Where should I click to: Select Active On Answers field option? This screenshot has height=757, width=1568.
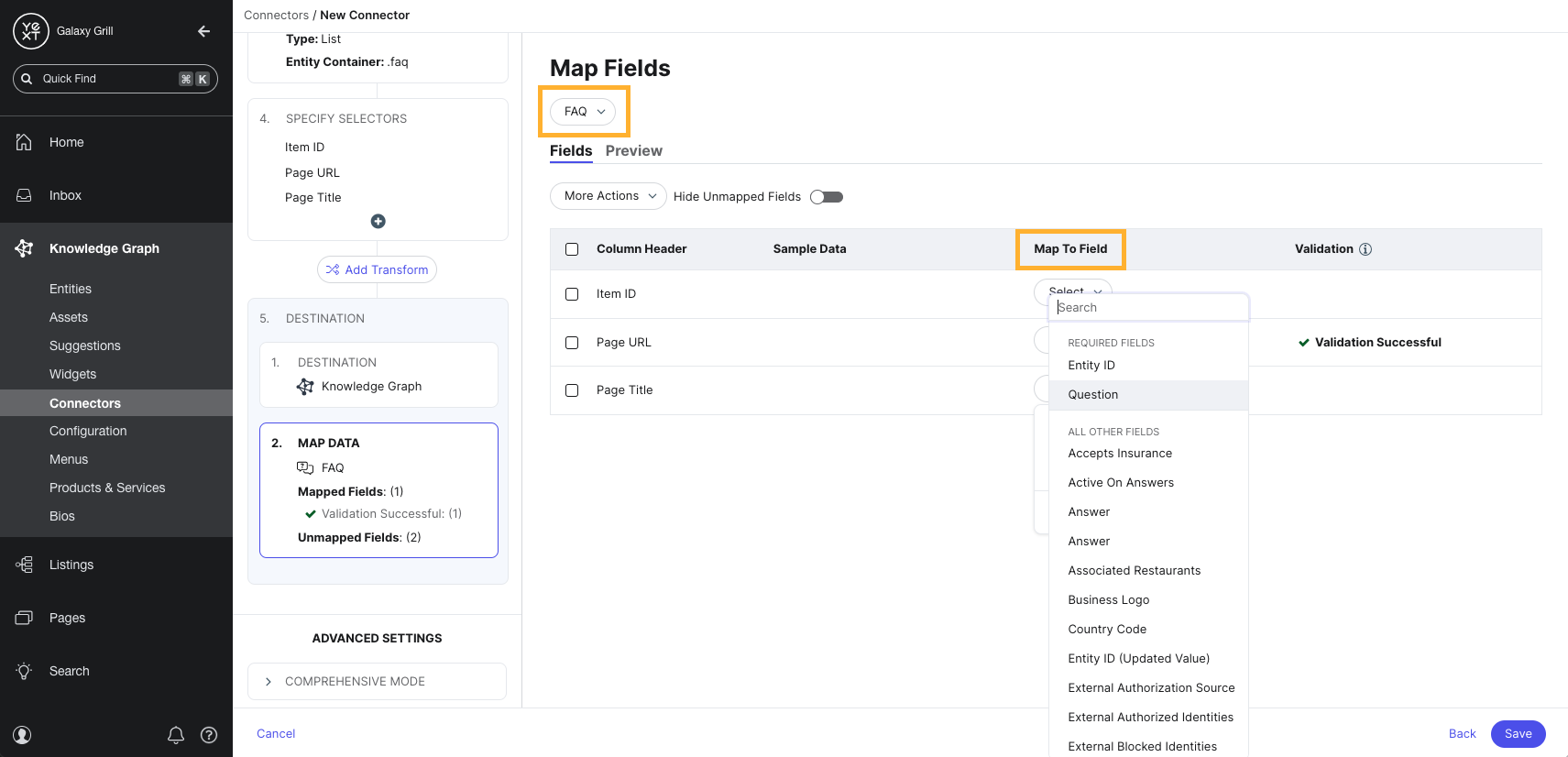pyautogui.click(x=1148, y=483)
